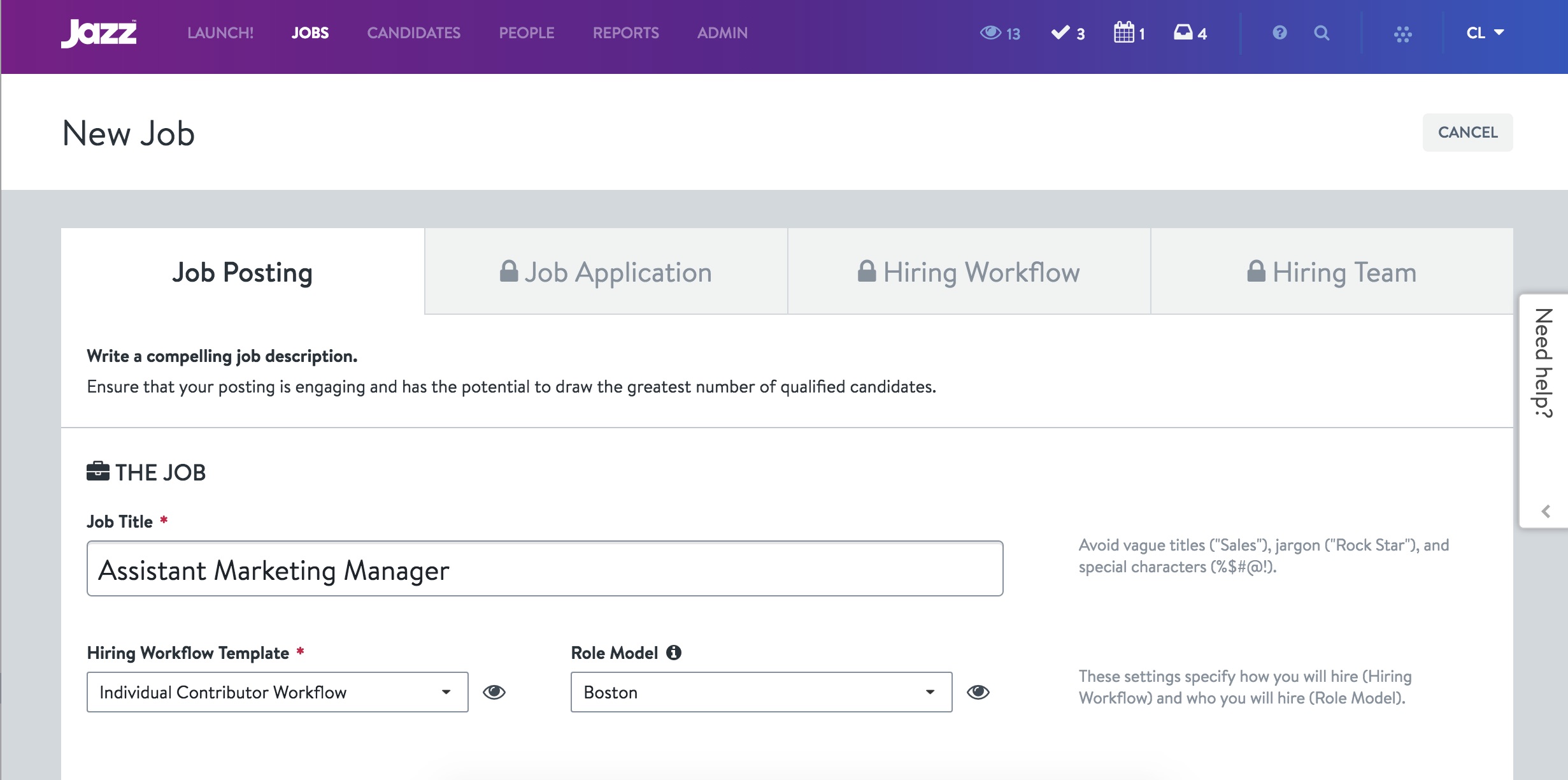
Task: Click the Job Title label
Action: coord(120,522)
